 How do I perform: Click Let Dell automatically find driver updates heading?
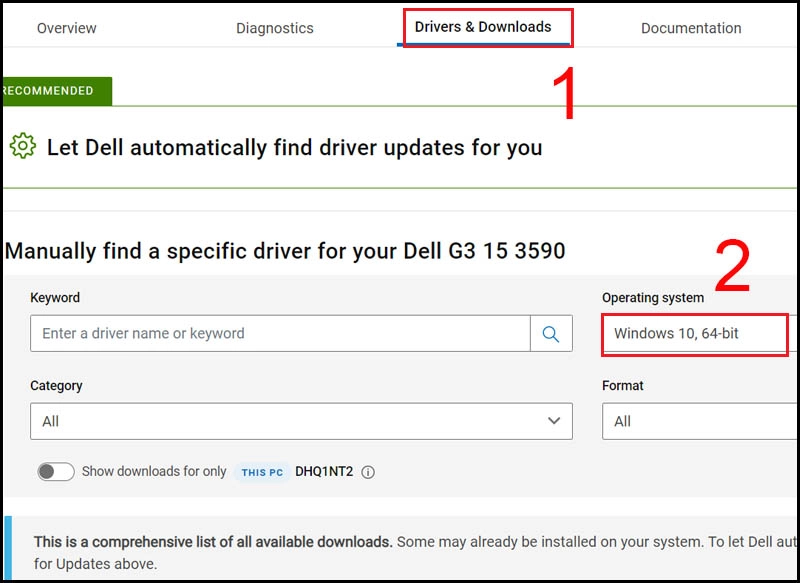point(294,147)
